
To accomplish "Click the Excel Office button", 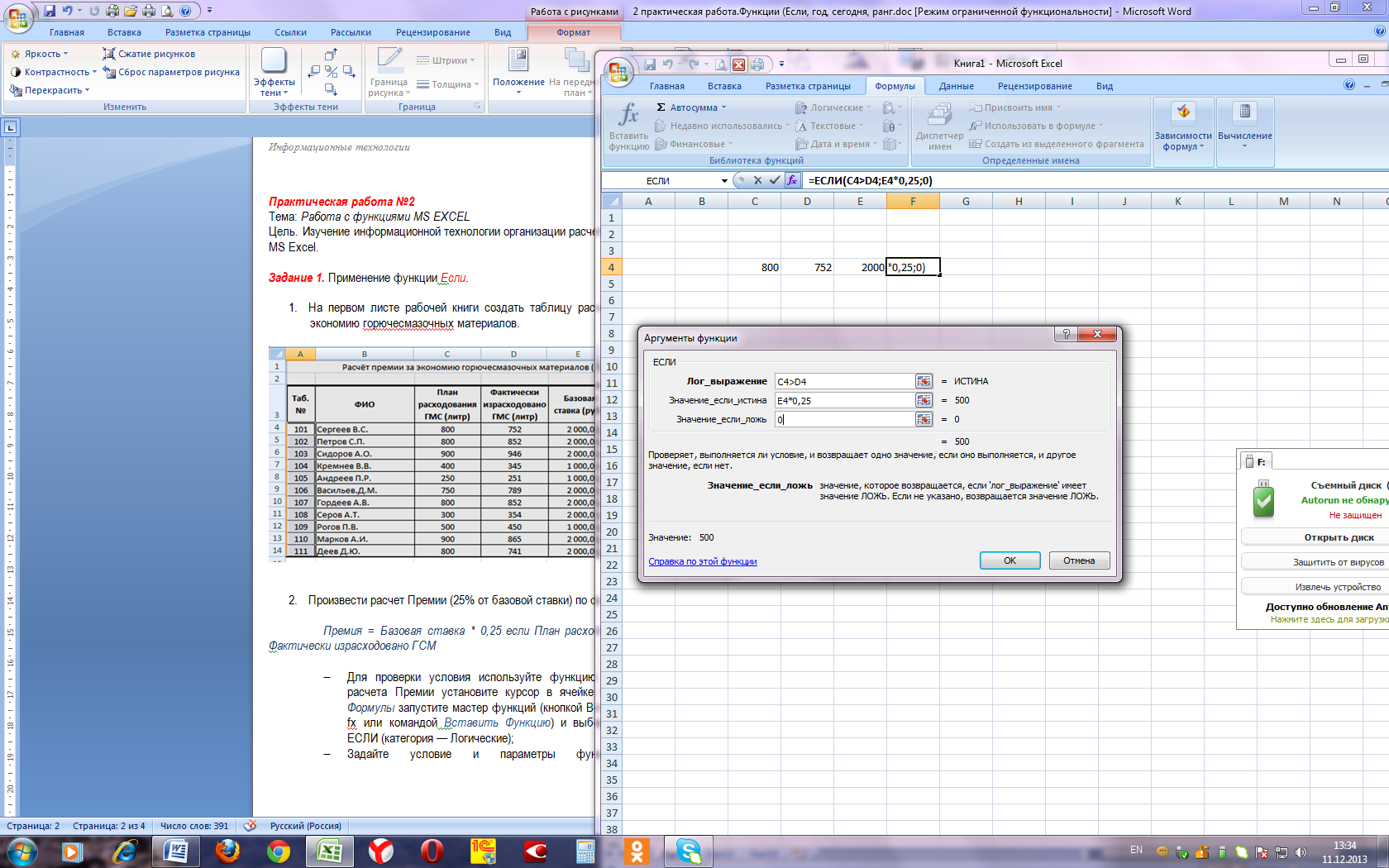I will [x=618, y=72].
